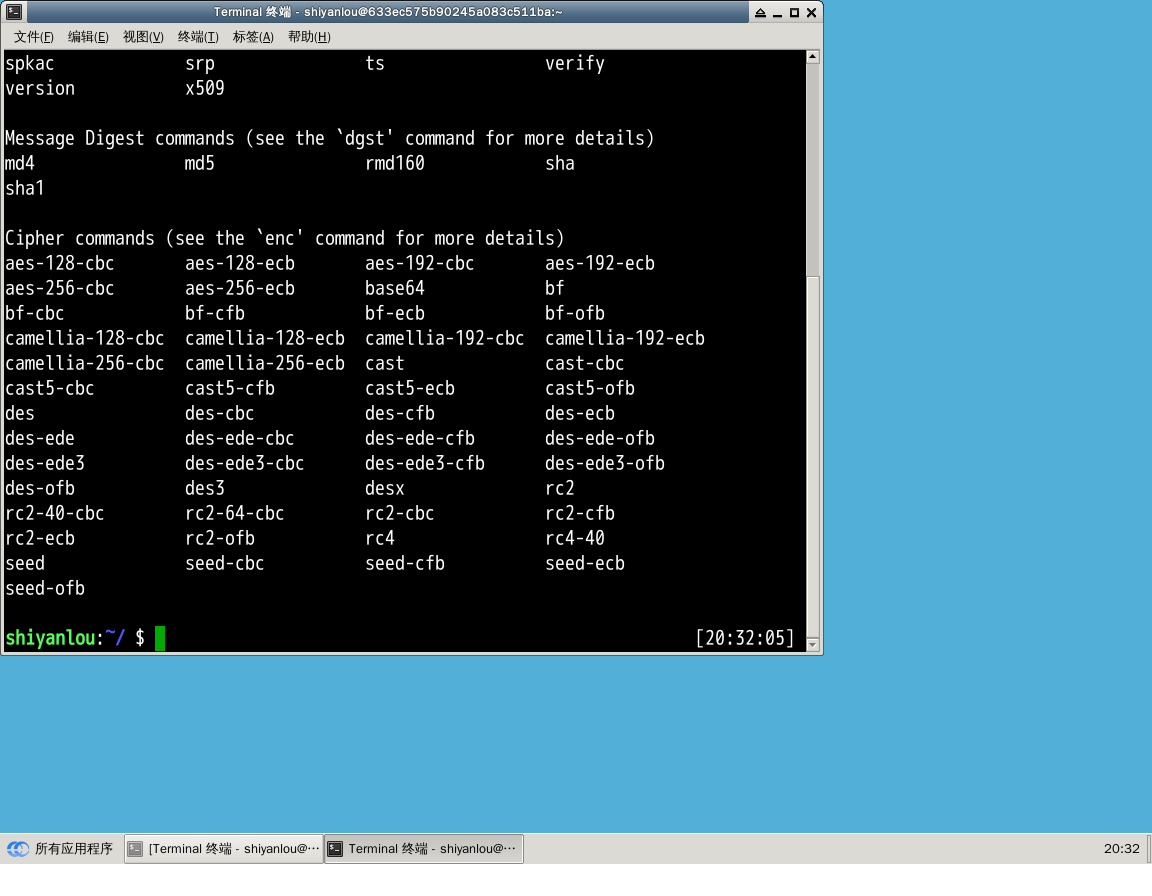Open the 帮助(H) menu
This screenshot has height=896, width=1152.
pos(309,37)
